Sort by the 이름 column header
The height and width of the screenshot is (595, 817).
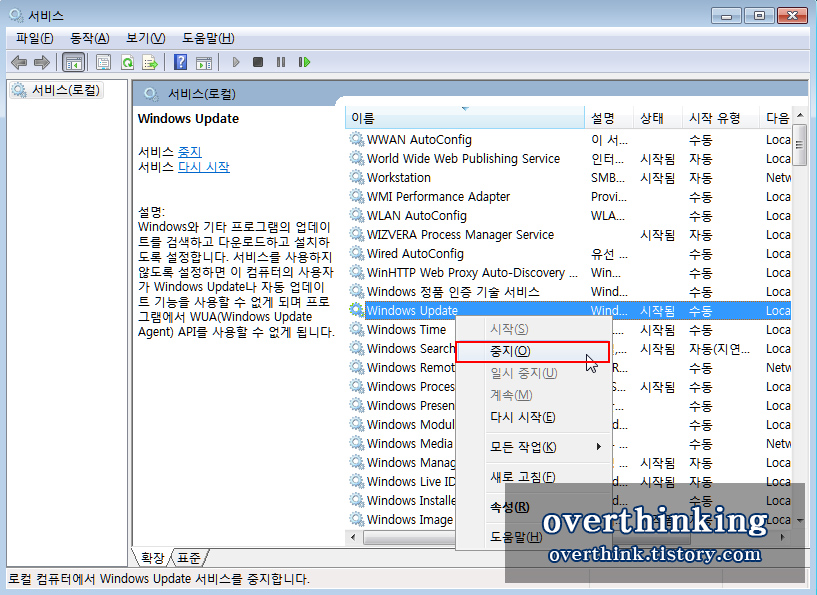click(465, 118)
